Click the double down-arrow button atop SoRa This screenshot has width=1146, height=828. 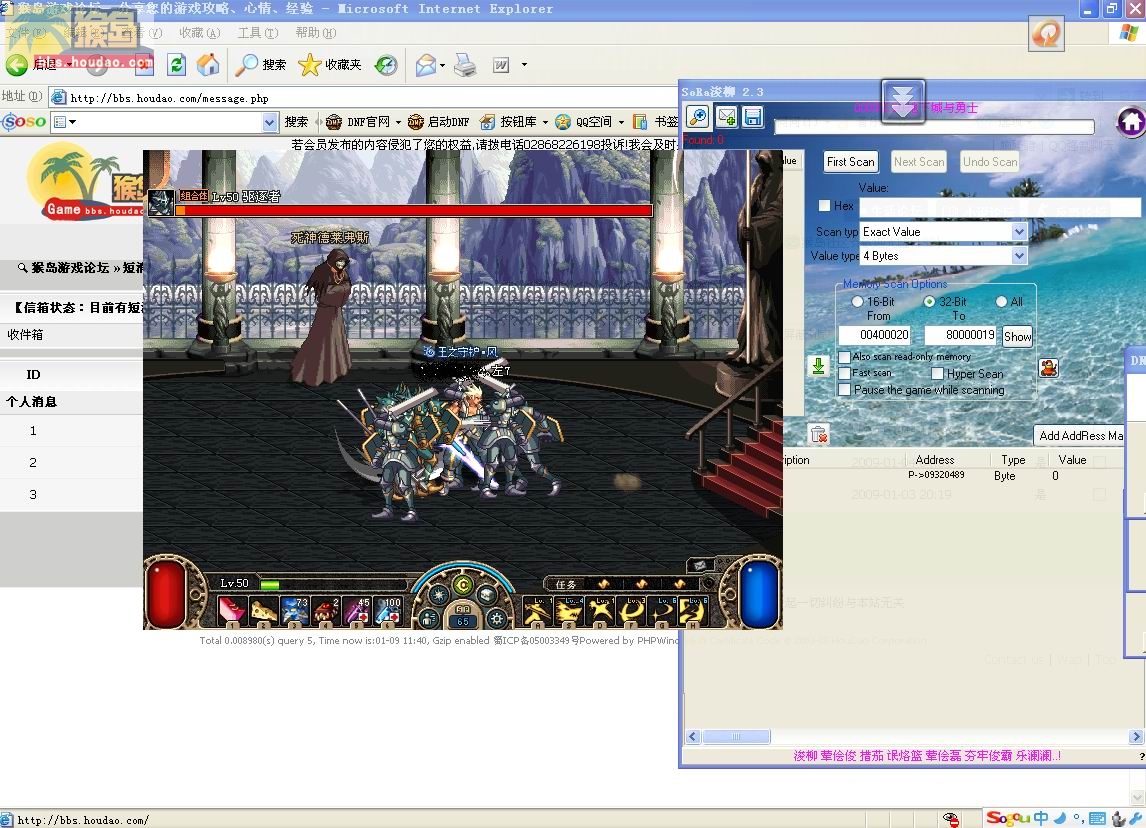903,101
